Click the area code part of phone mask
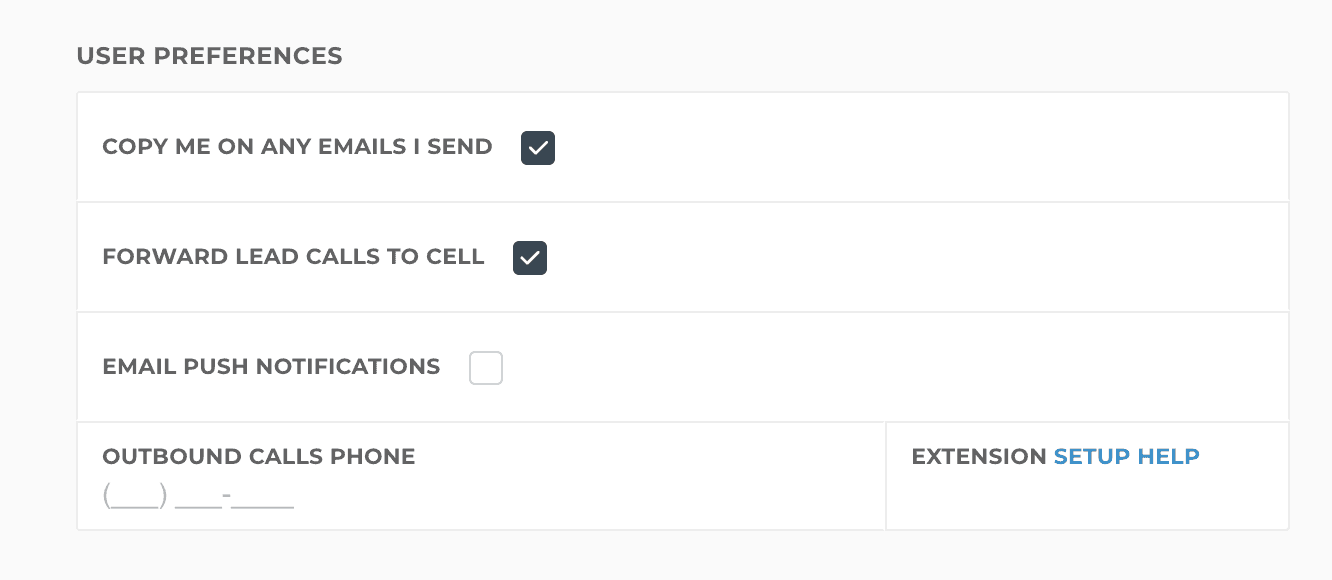The height and width of the screenshot is (580, 1332). pos(134,496)
